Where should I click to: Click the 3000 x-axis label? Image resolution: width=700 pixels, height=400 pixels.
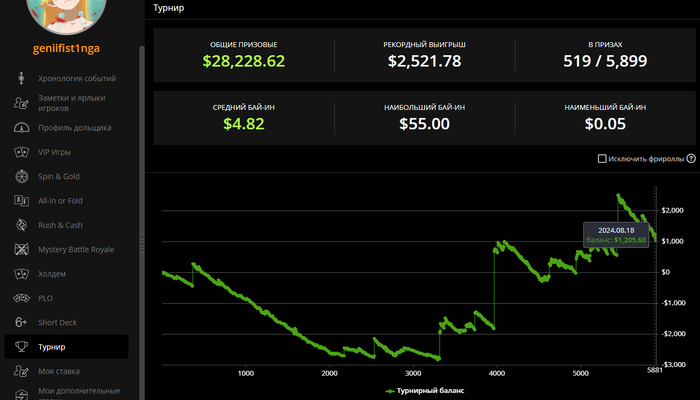[x=413, y=373]
